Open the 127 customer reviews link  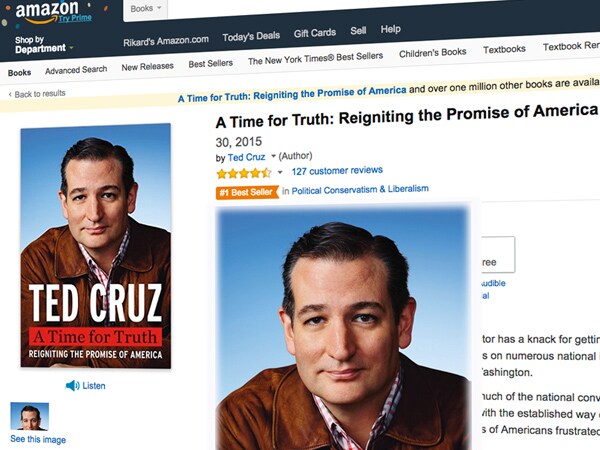click(x=337, y=171)
